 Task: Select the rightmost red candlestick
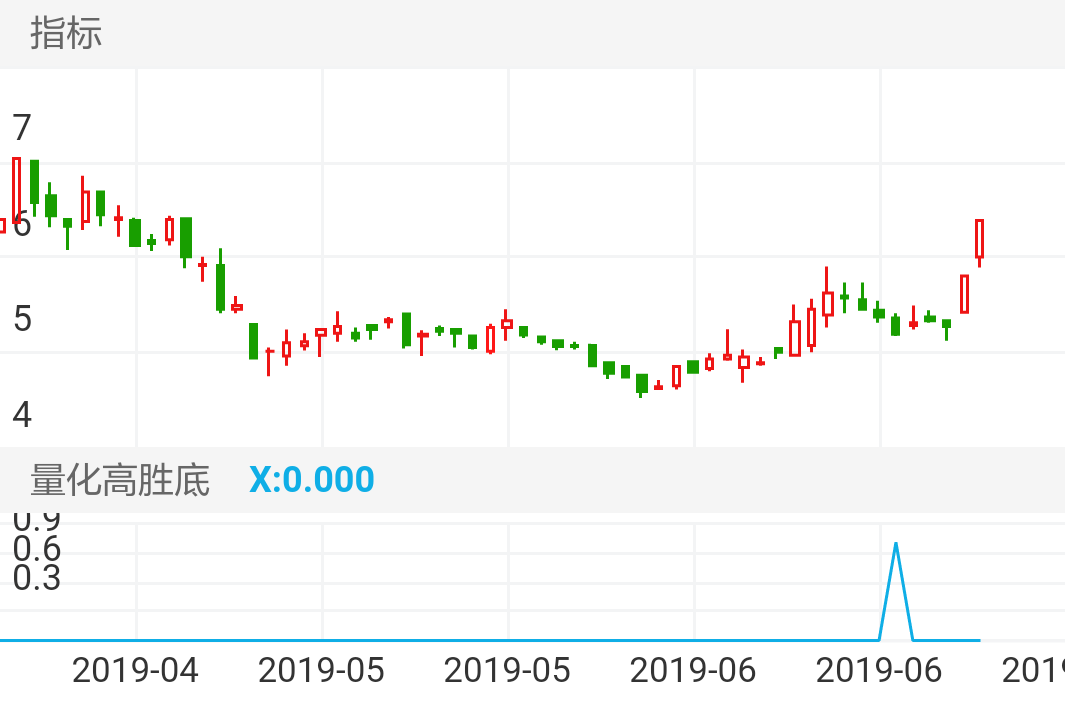980,240
